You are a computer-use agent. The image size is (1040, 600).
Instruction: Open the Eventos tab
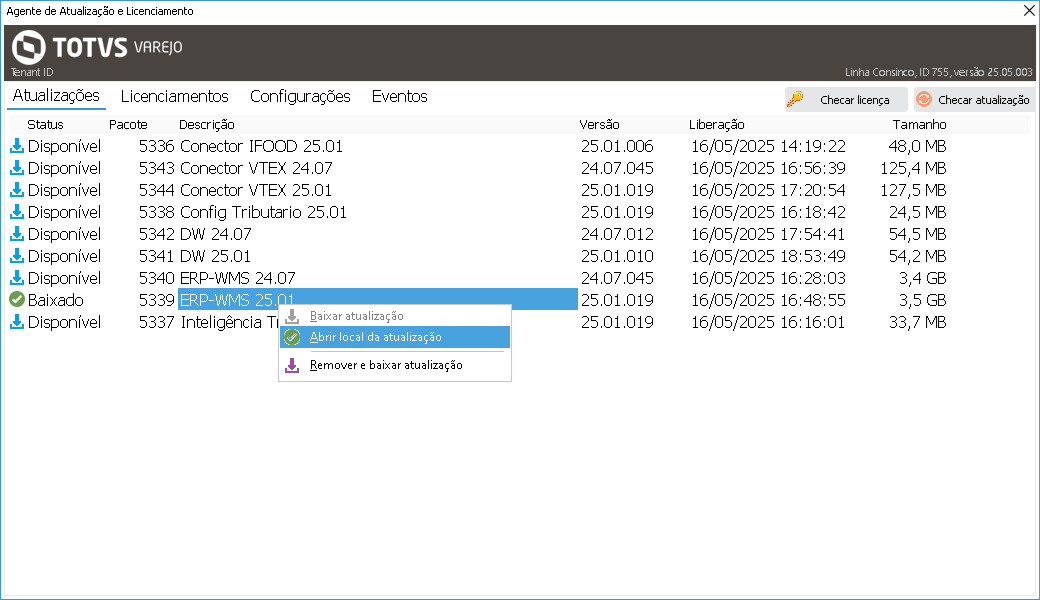pos(399,96)
